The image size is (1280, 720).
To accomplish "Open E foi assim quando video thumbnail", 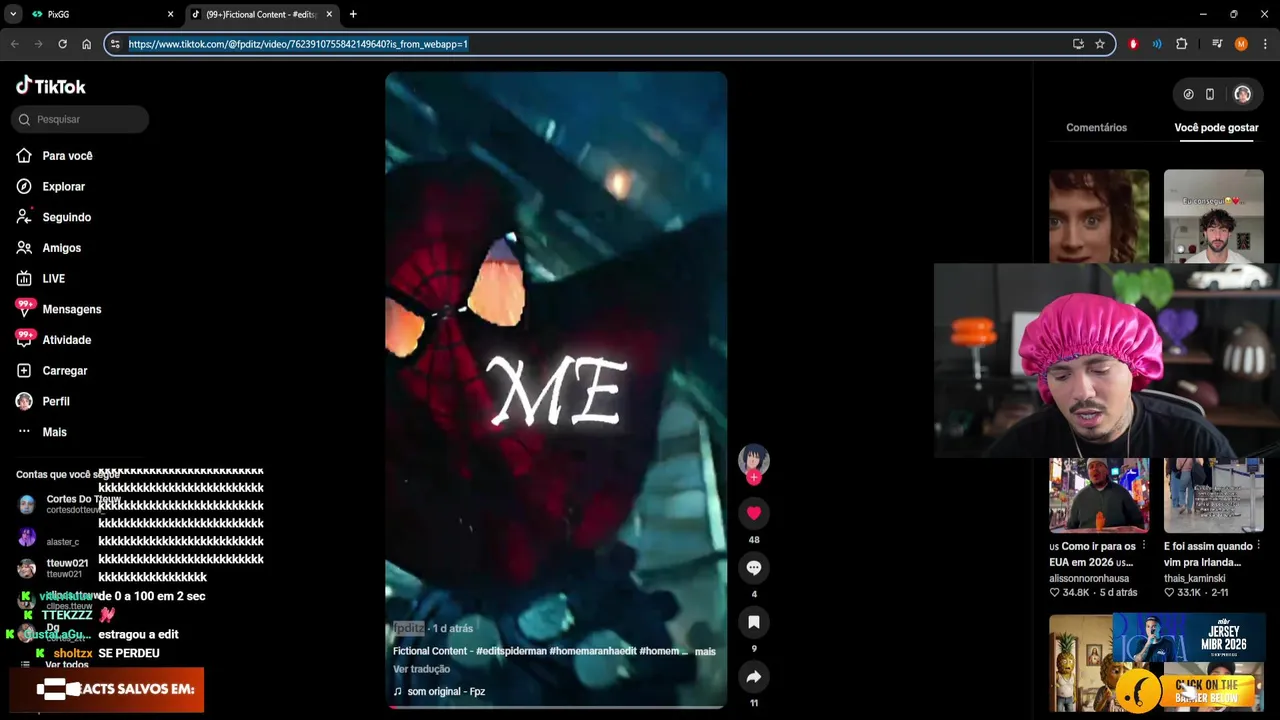I will [x=1213, y=495].
